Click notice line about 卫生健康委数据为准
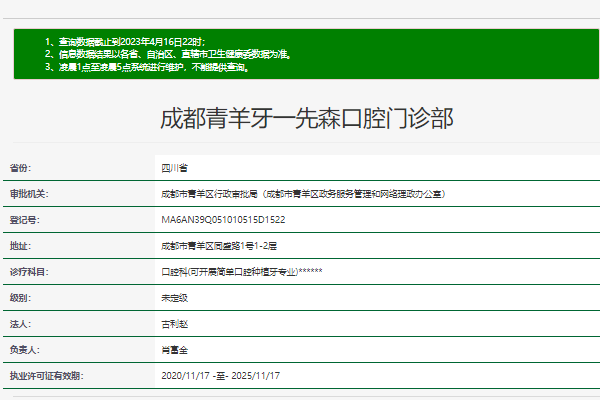This screenshot has height=400, width=600. [x=168, y=54]
